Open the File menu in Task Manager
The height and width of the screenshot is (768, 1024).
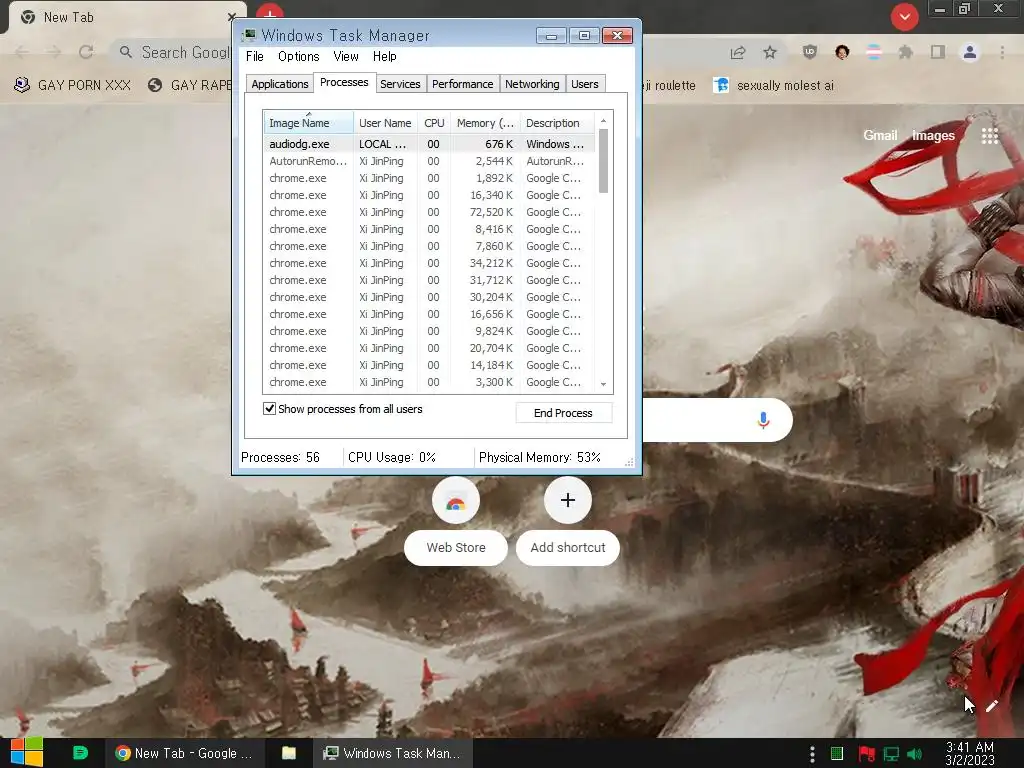point(255,57)
